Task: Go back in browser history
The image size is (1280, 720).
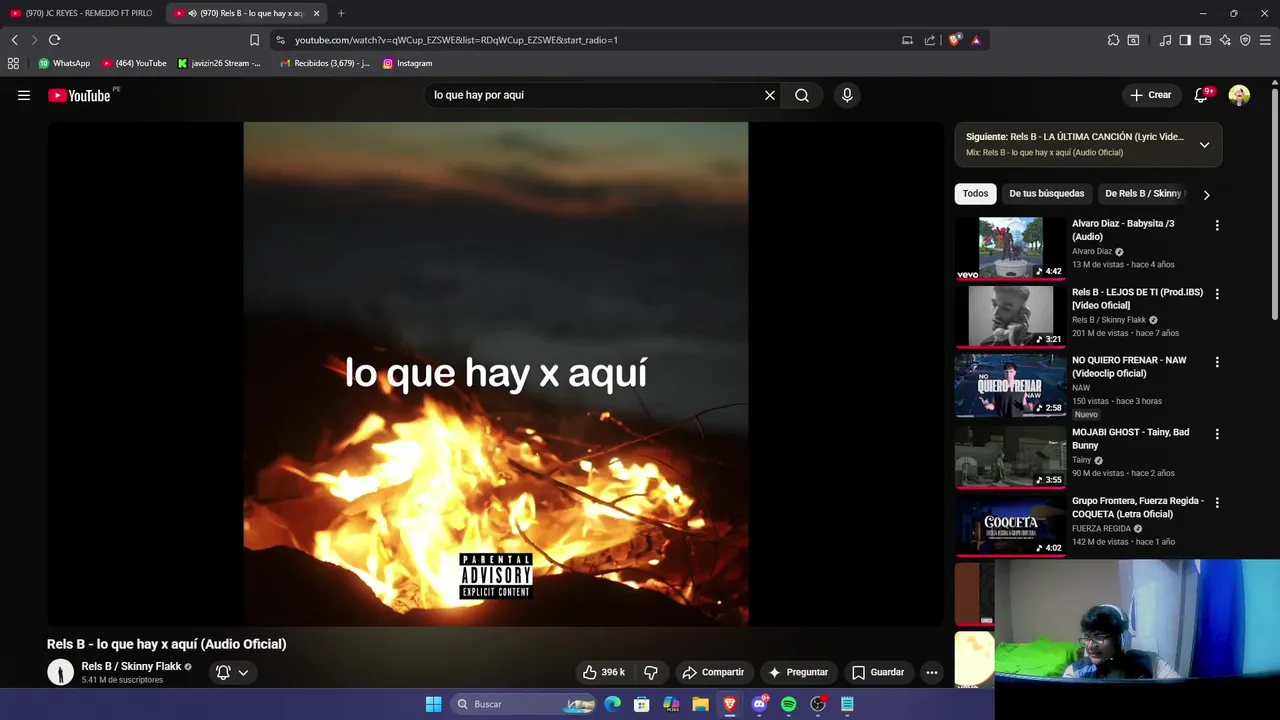Action: click(14, 40)
